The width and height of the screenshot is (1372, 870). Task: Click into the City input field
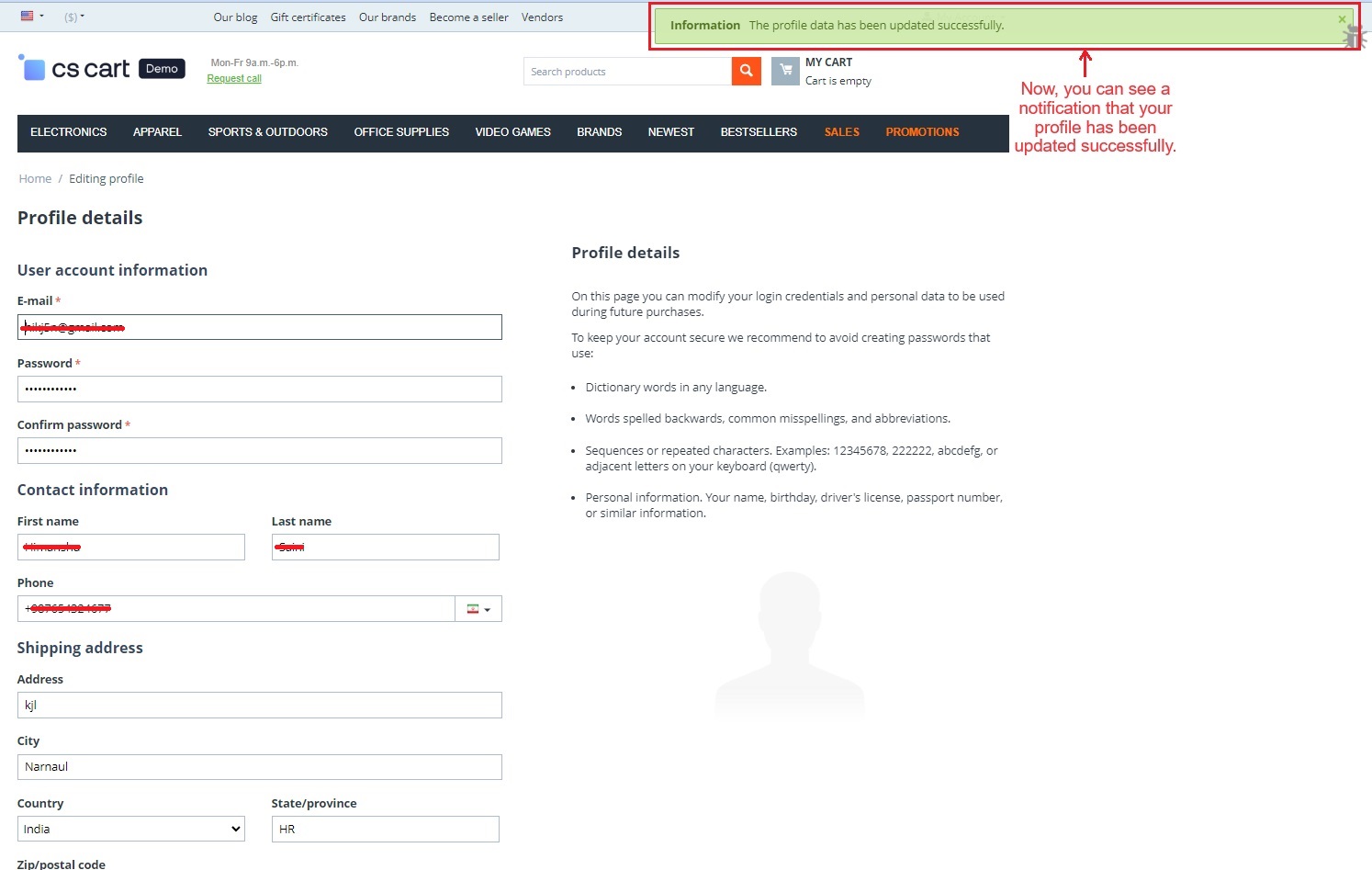pos(260,767)
